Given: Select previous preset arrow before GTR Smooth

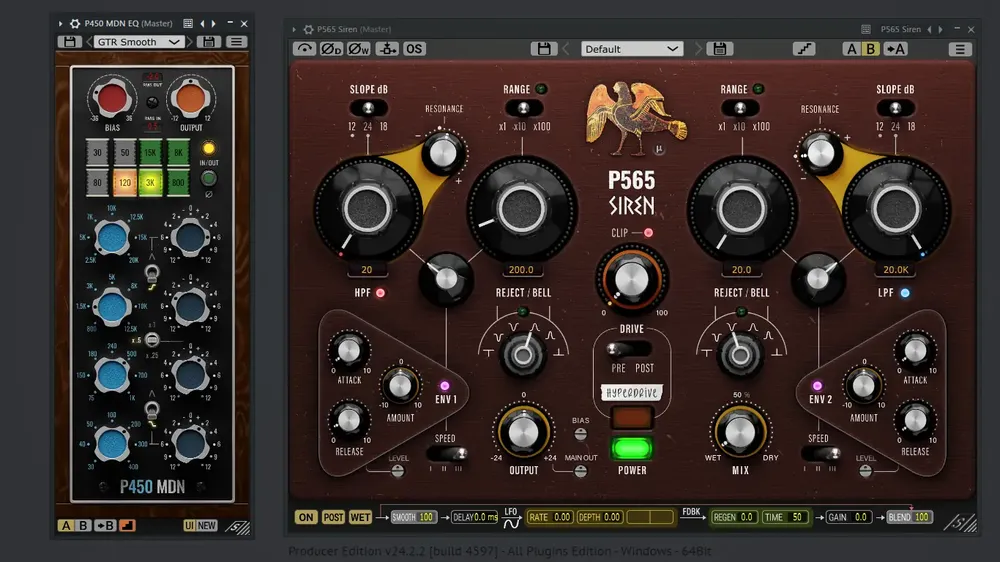Looking at the screenshot, I should point(89,42).
